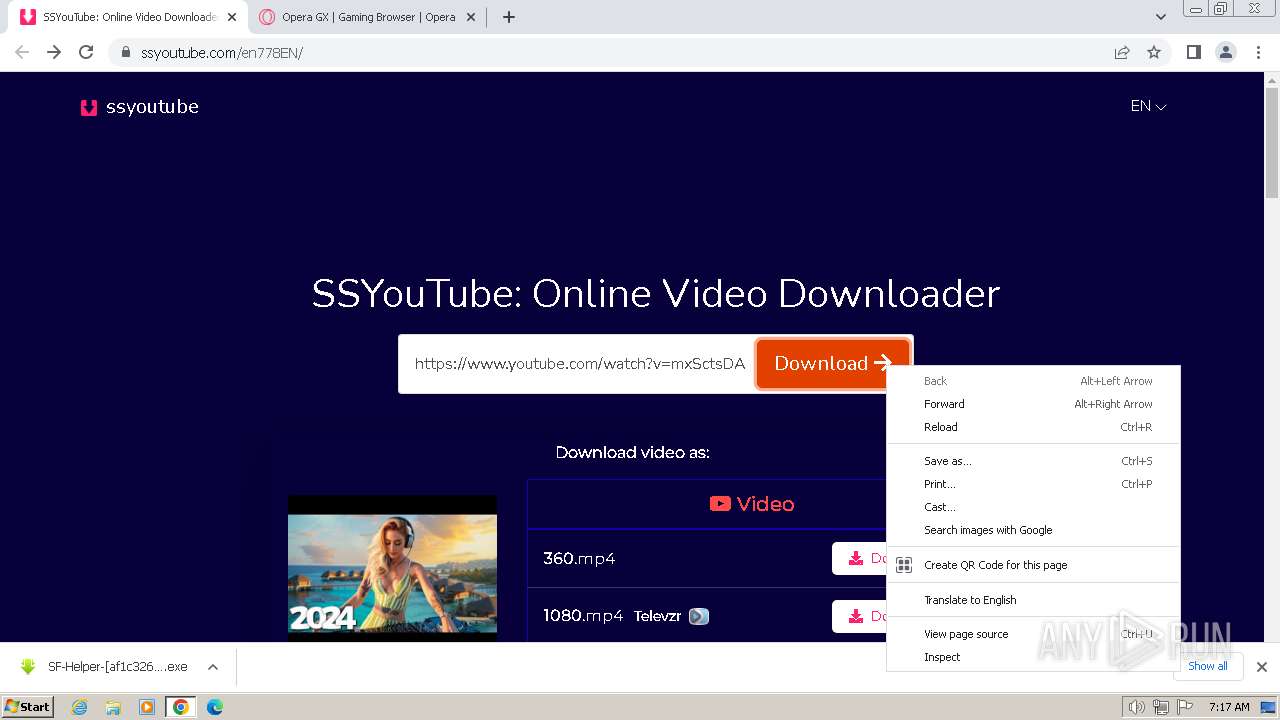Viewport: 1280px width, 720px height.
Task: Choose View page source
Action: tap(1034, 634)
